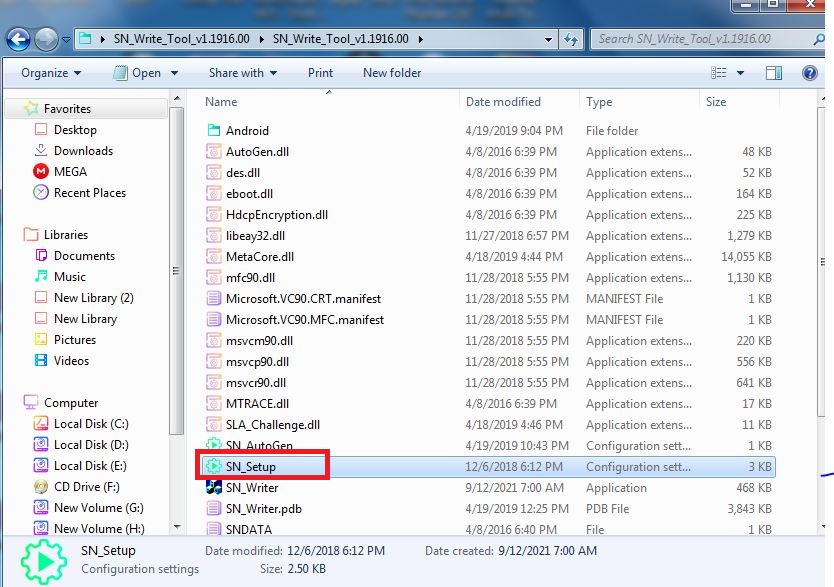Select the MTRACE.dll file icon
The image size is (834, 587).
(213, 404)
